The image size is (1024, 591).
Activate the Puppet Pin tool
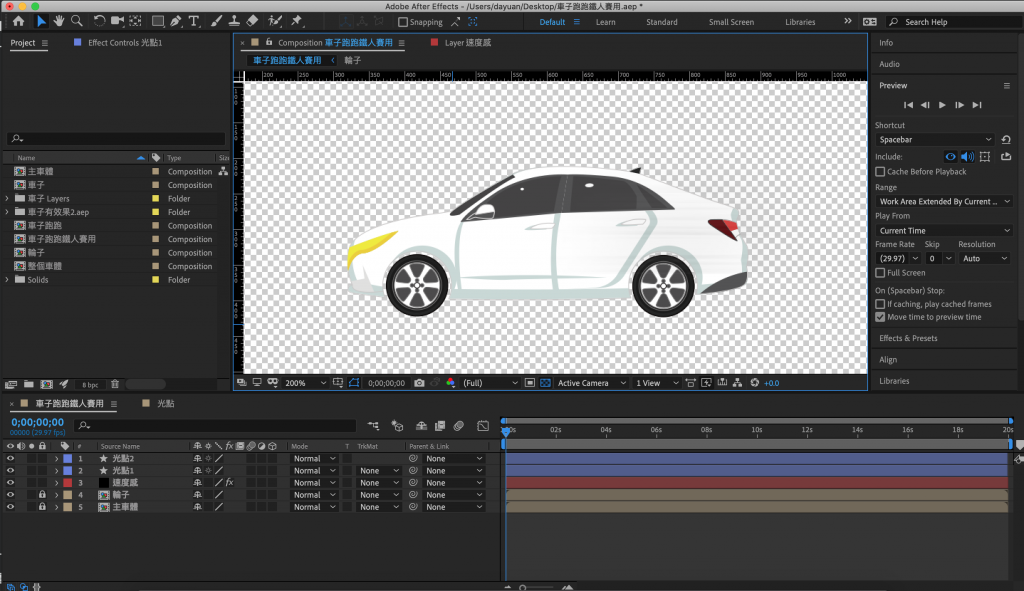pyautogui.click(x=297, y=21)
